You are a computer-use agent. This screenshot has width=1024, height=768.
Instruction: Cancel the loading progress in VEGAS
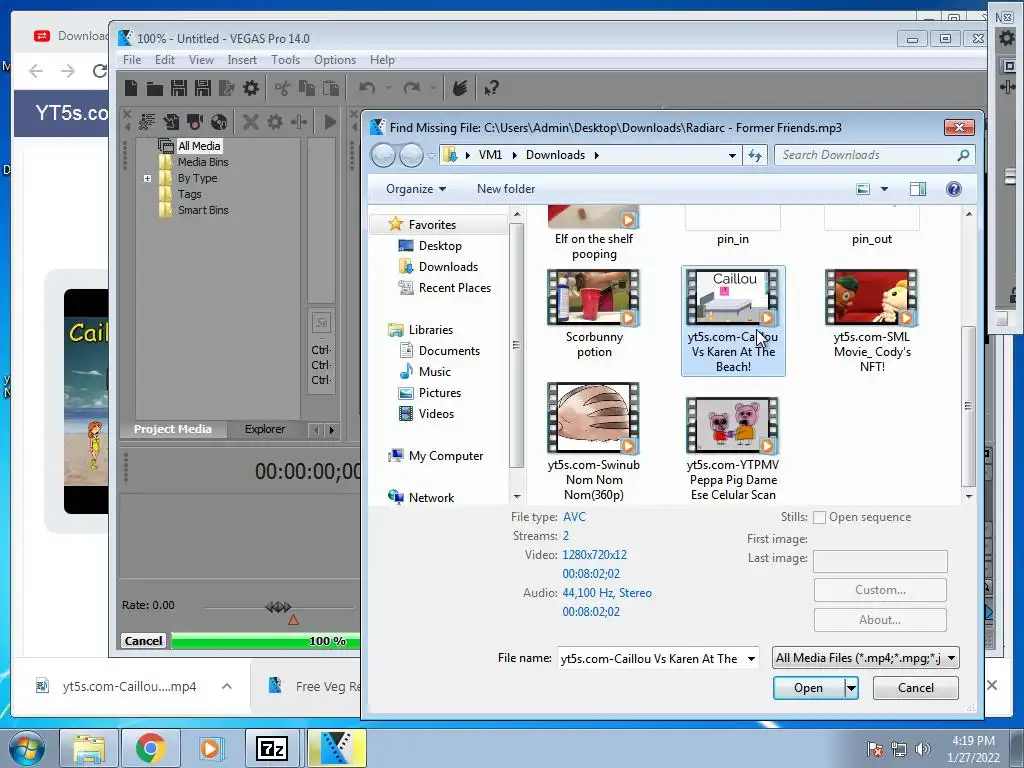[144, 641]
